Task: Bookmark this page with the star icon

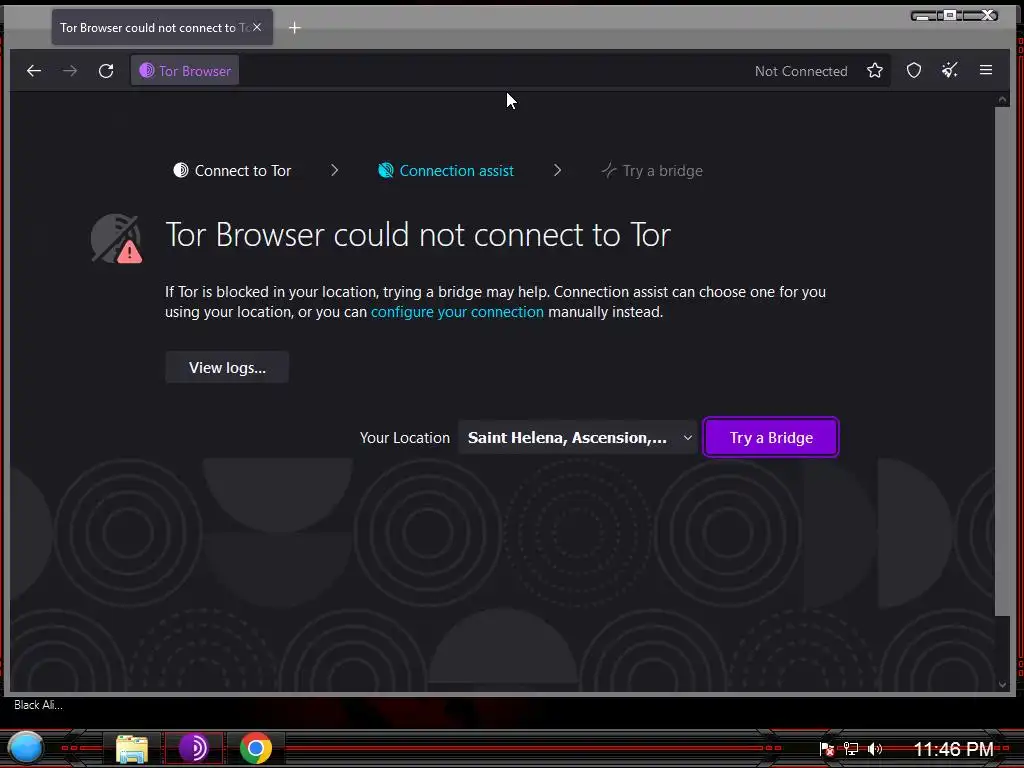Action: pyautogui.click(x=875, y=71)
